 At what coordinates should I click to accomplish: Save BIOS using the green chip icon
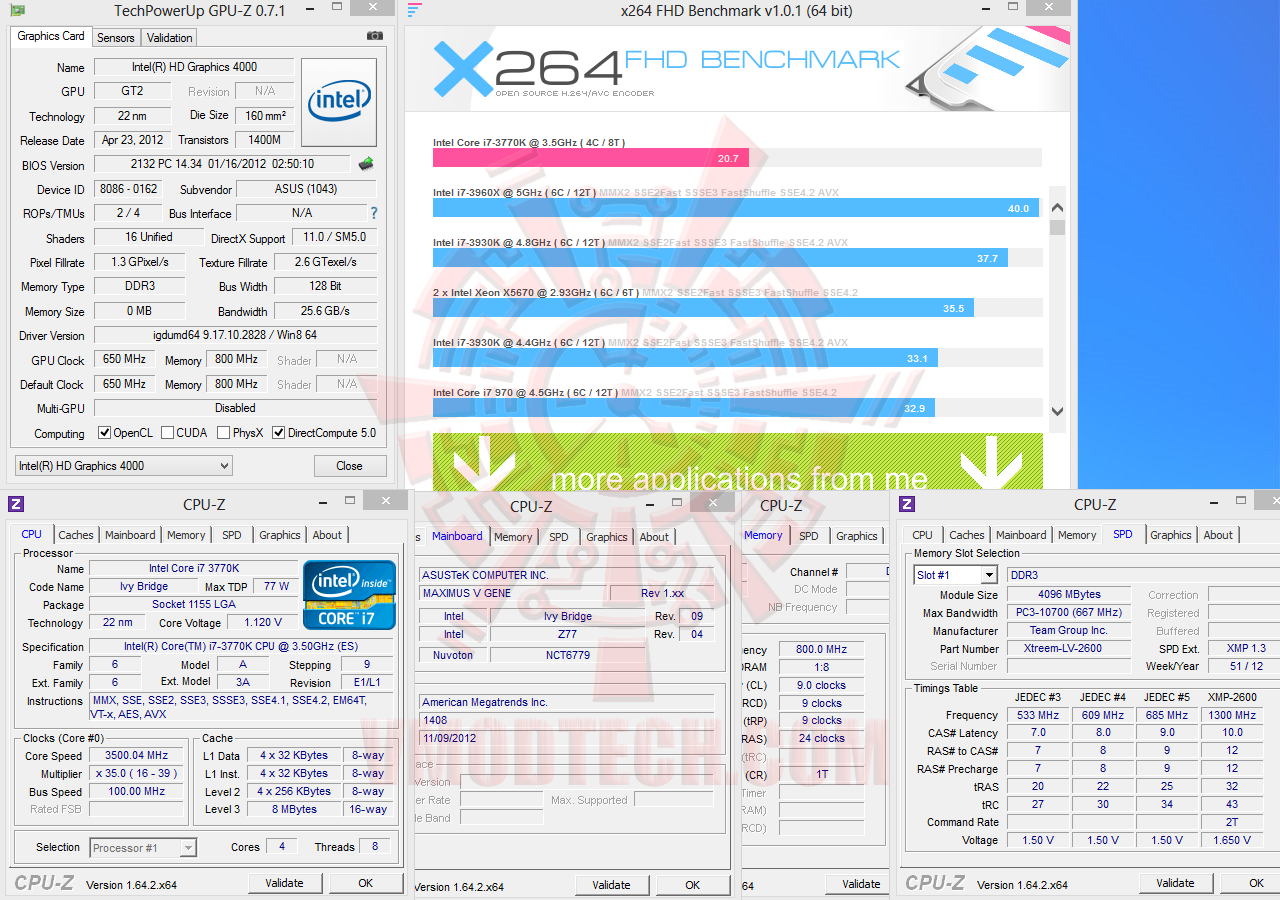pyautogui.click(x=366, y=164)
